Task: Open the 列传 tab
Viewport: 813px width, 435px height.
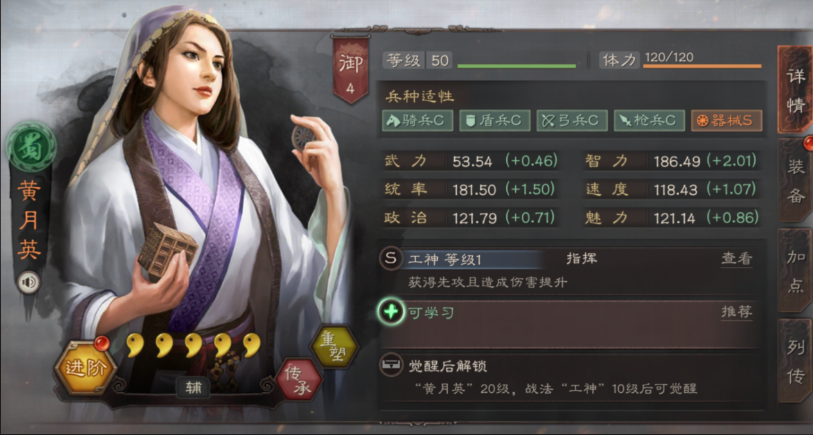Action: point(795,361)
